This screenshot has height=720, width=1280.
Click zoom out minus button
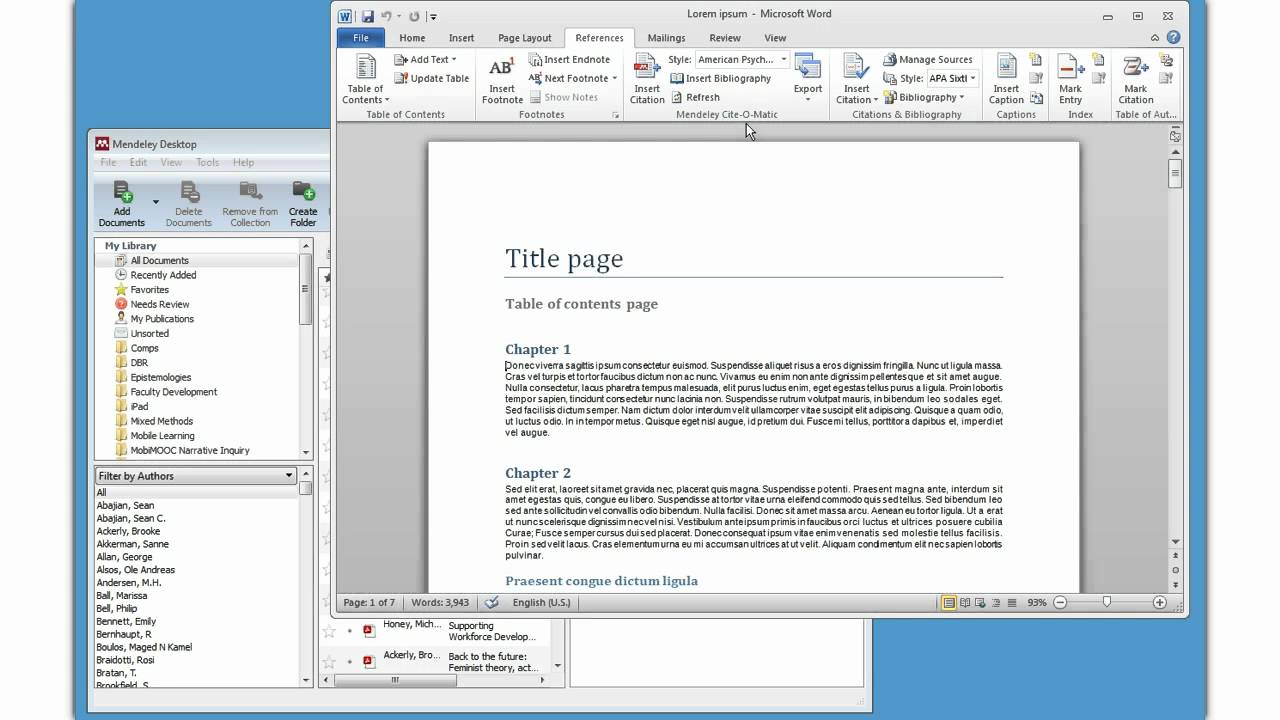pyautogui.click(x=1060, y=603)
